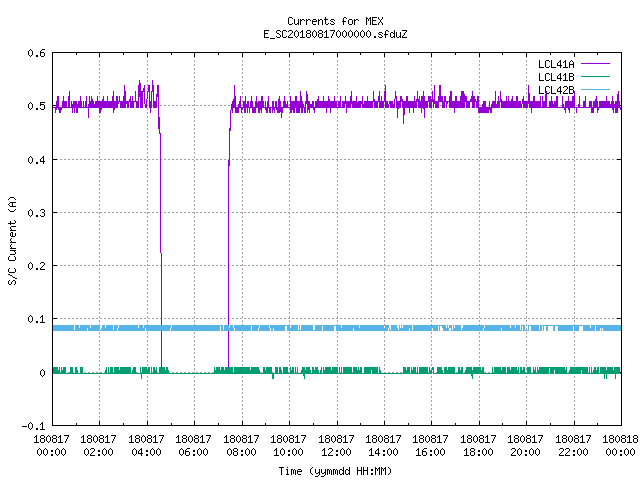This screenshot has width=640, height=480.
Task: Click the green LCL41B trace at 16:00
Action: (x=431, y=370)
